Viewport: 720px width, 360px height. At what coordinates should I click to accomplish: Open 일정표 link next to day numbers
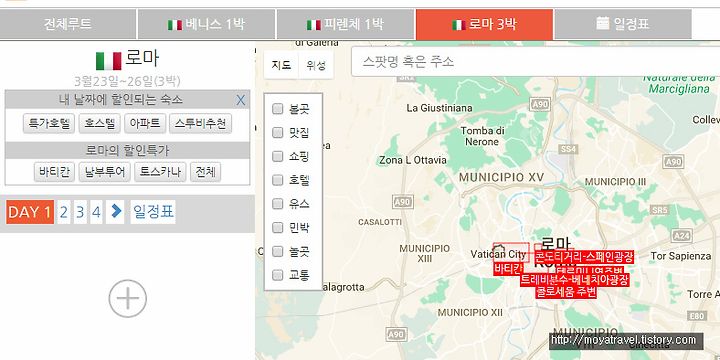tap(153, 212)
